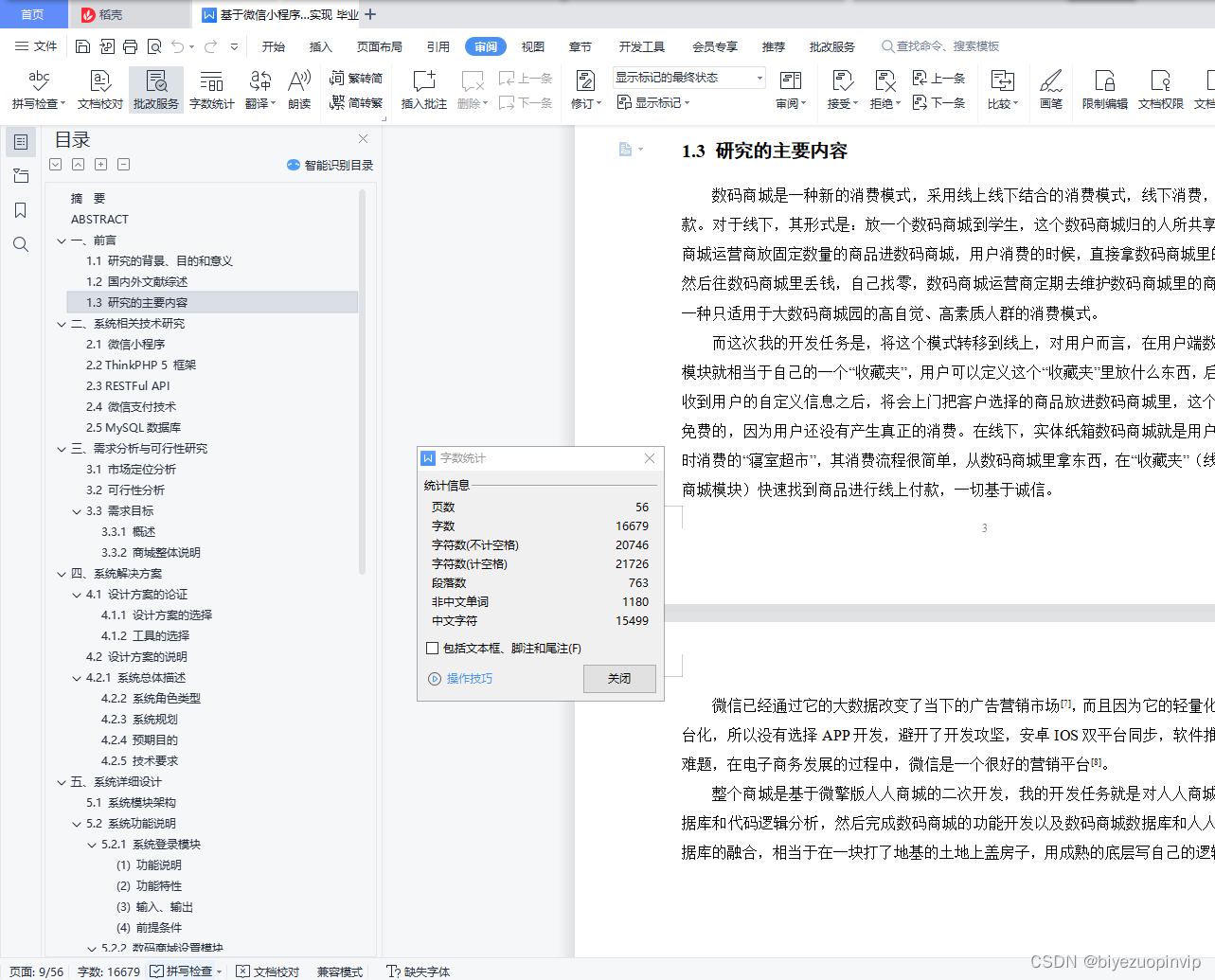
Task: Click the command search box 查找命令
Action: [940, 46]
